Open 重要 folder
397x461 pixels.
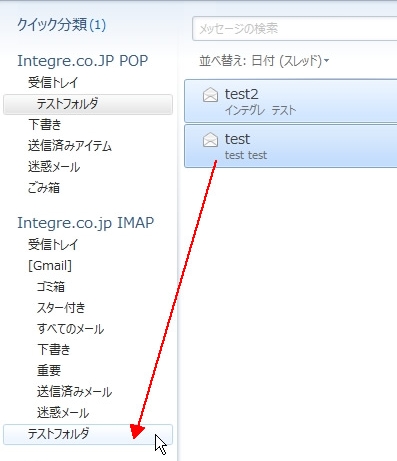tap(49, 371)
